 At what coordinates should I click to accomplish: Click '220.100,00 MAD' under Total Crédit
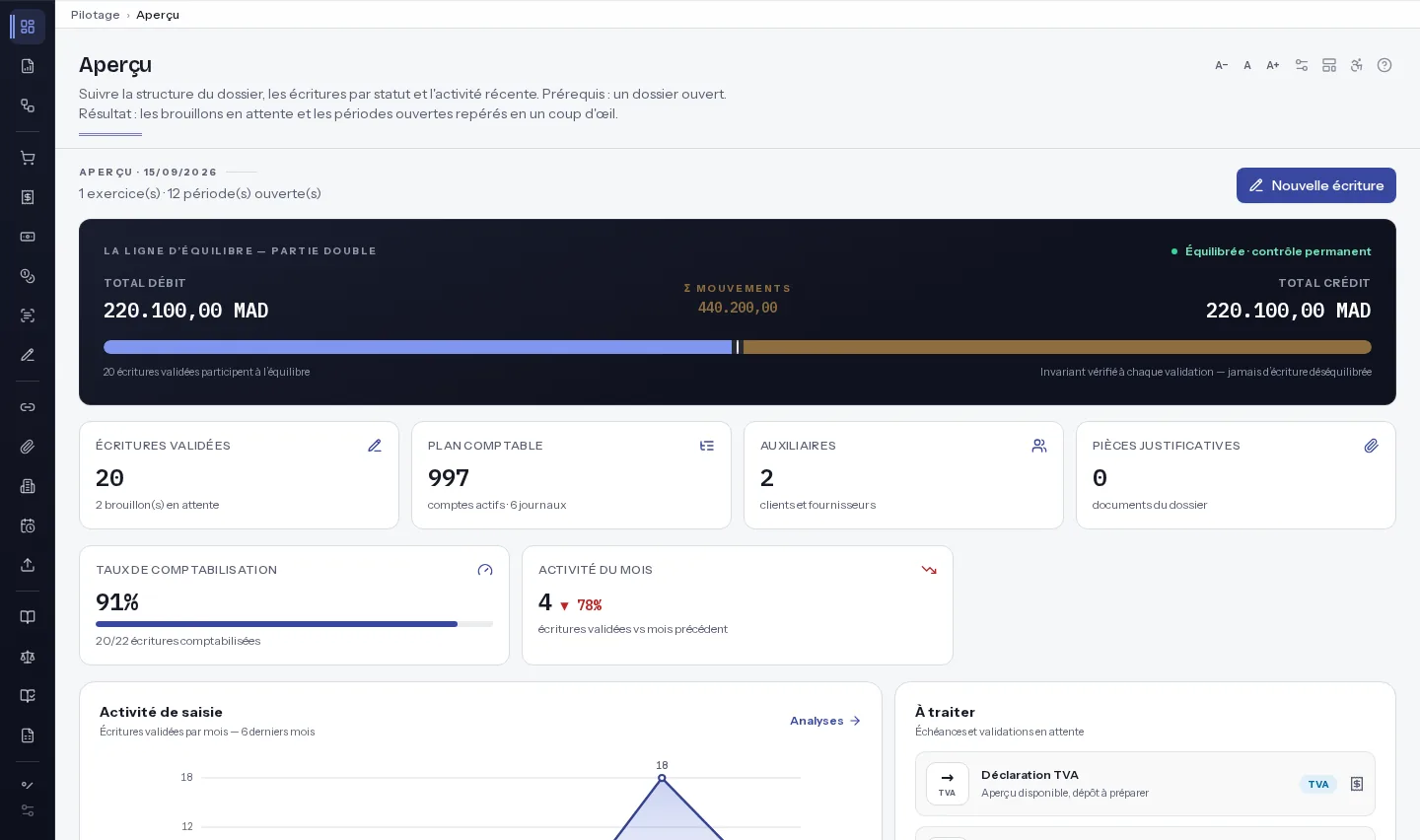pos(1289,311)
